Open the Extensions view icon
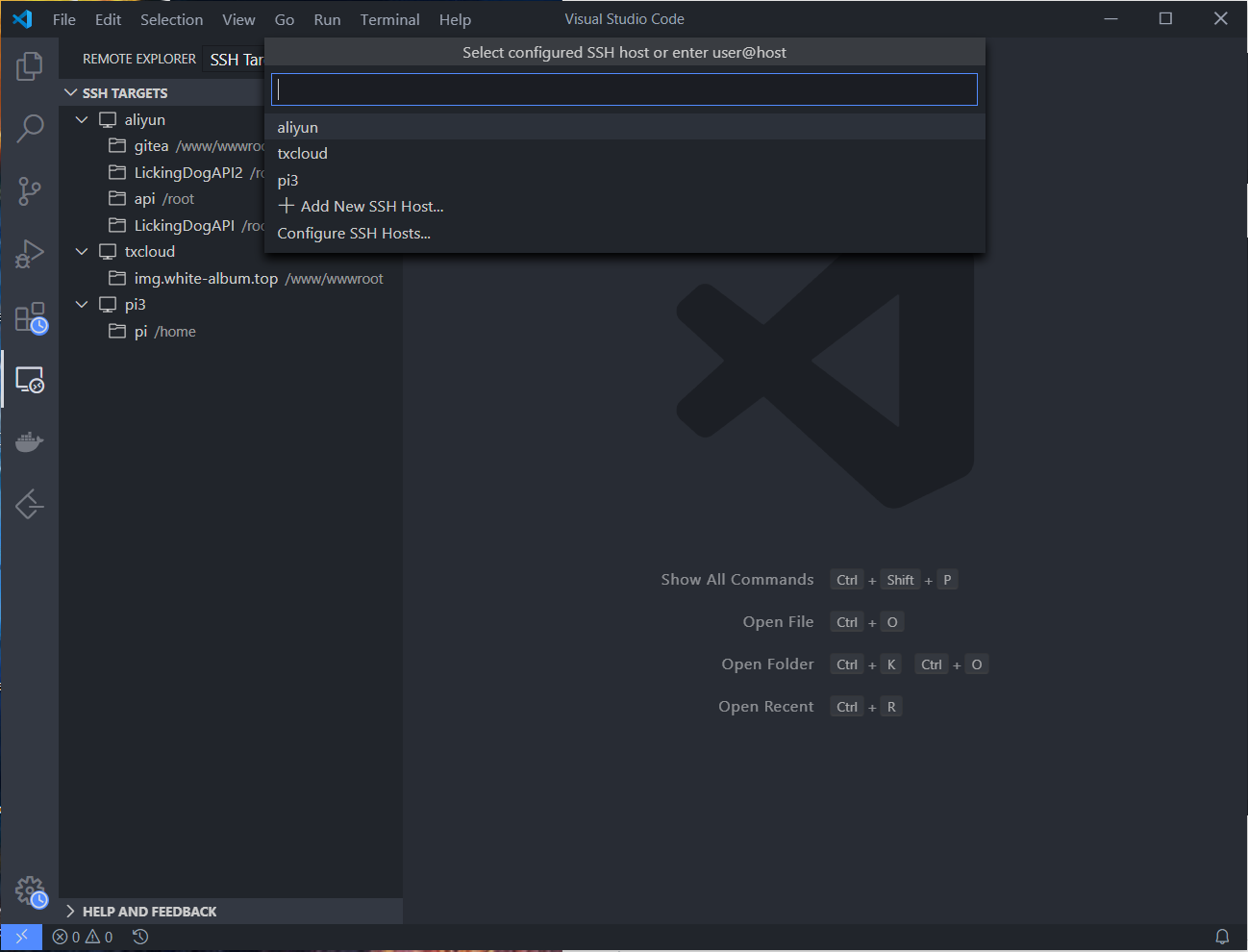The width and height of the screenshot is (1248, 952). tap(30, 317)
